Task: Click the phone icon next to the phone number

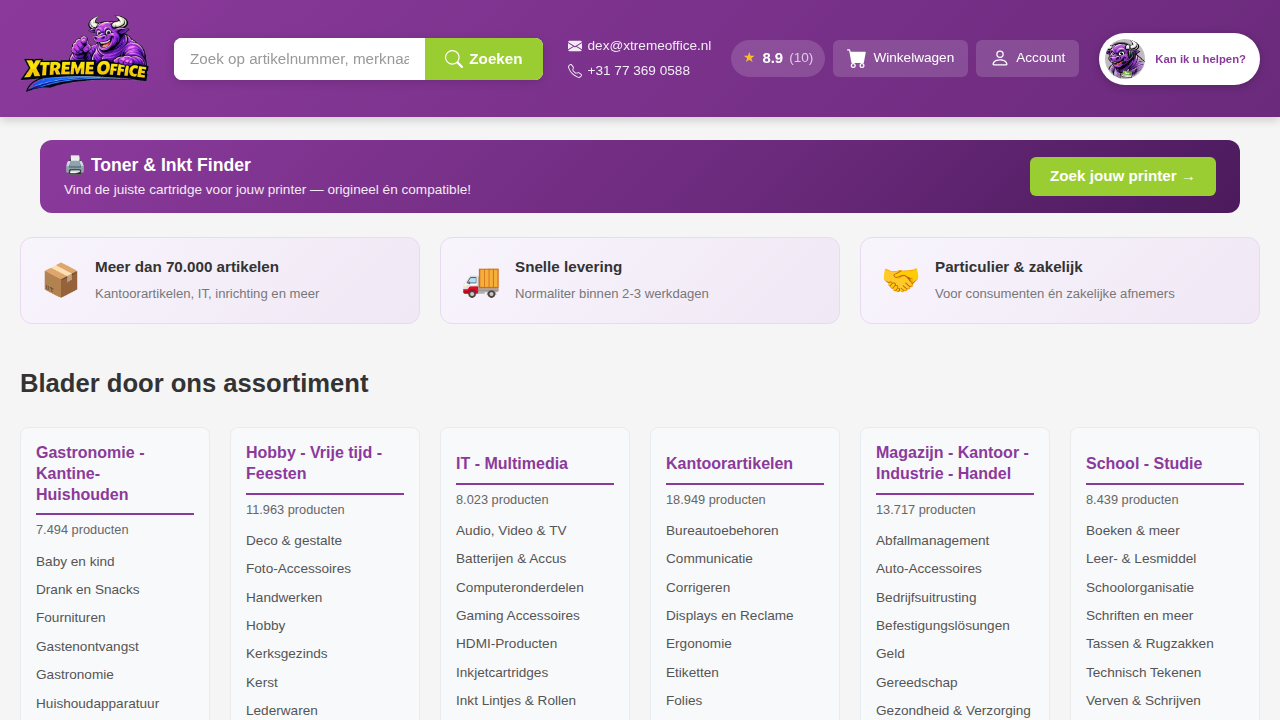Action: click(x=574, y=71)
